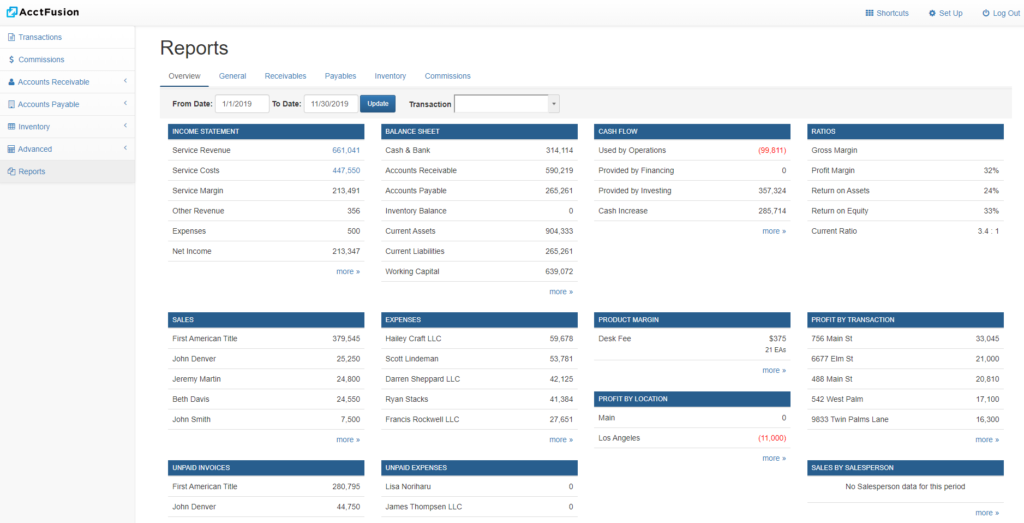Expand the Accounts Receivable chevron
The height and width of the screenshot is (523, 1024).
125,82
